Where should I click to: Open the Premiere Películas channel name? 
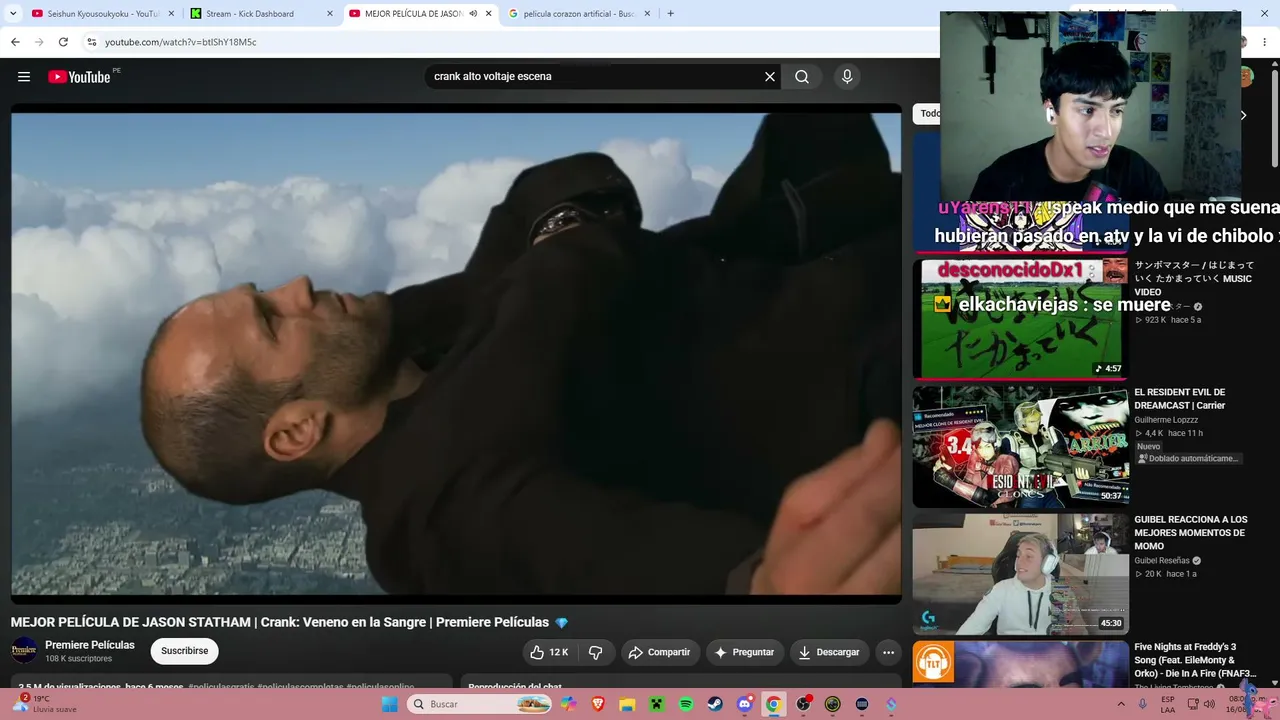tap(90, 645)
